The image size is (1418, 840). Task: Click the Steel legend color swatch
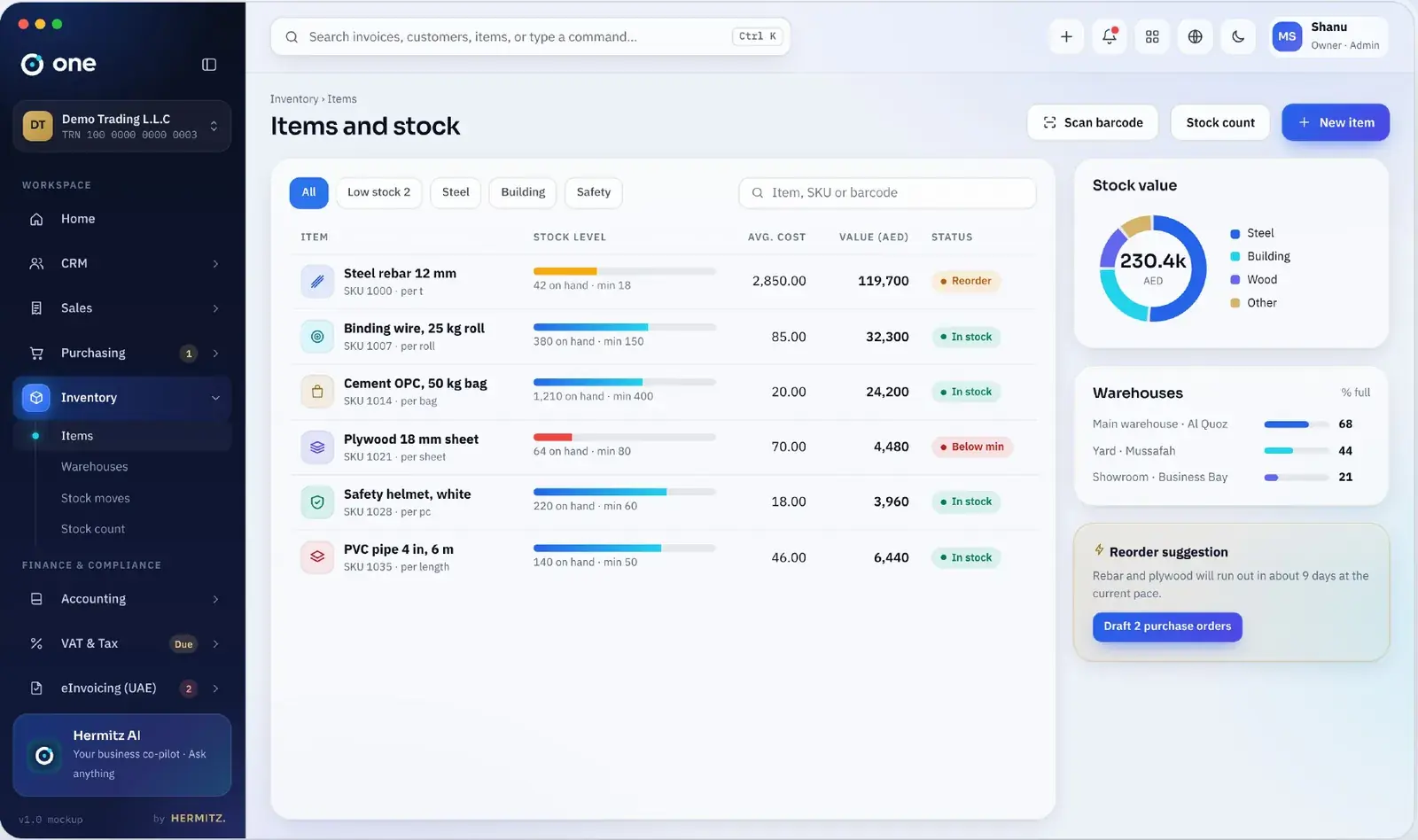[x=1235, y=234]
